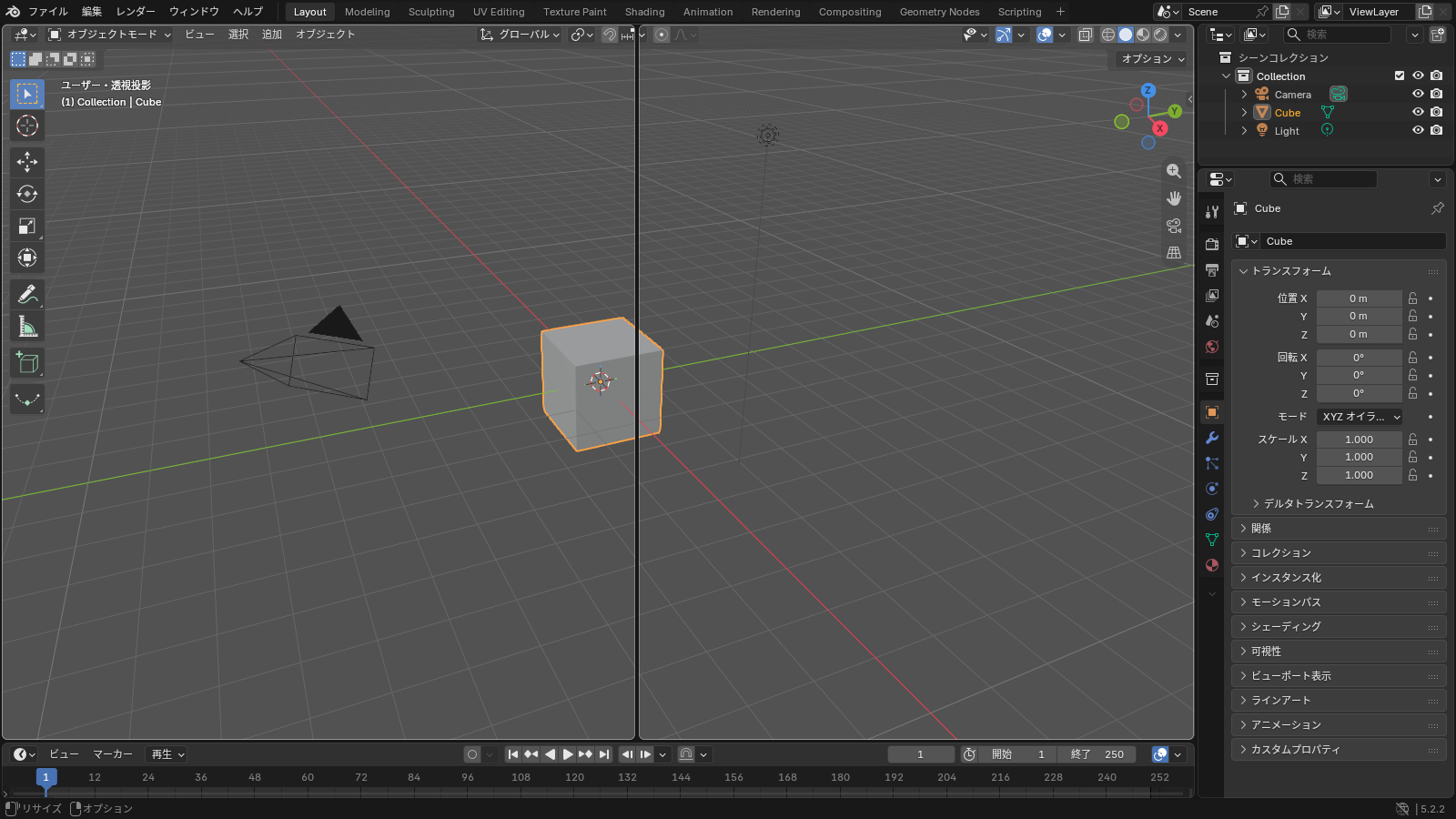
Task: Select the Annotate pencil tool
Action: 27,294
